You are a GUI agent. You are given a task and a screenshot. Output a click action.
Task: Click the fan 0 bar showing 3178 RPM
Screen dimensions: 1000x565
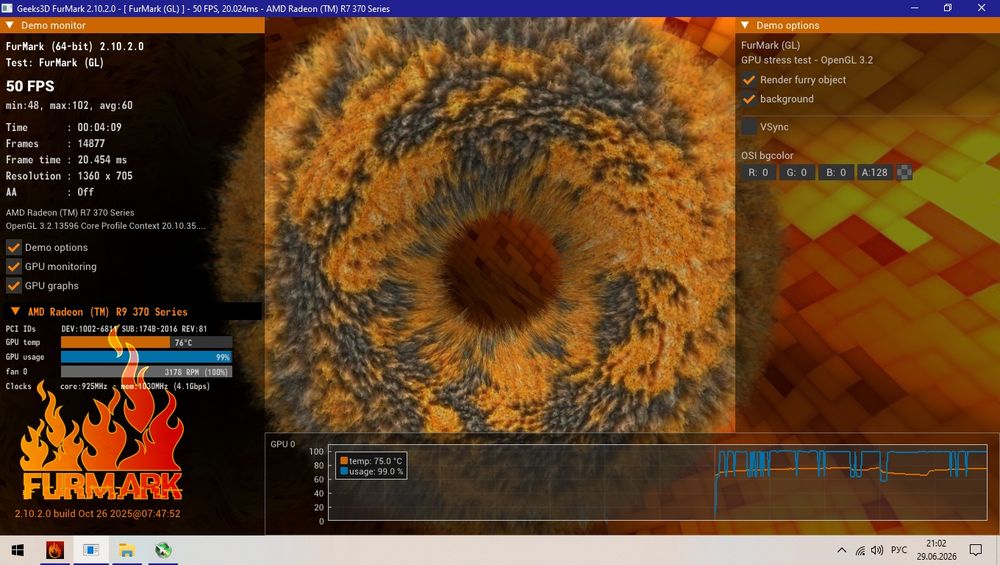coord(146,372)
